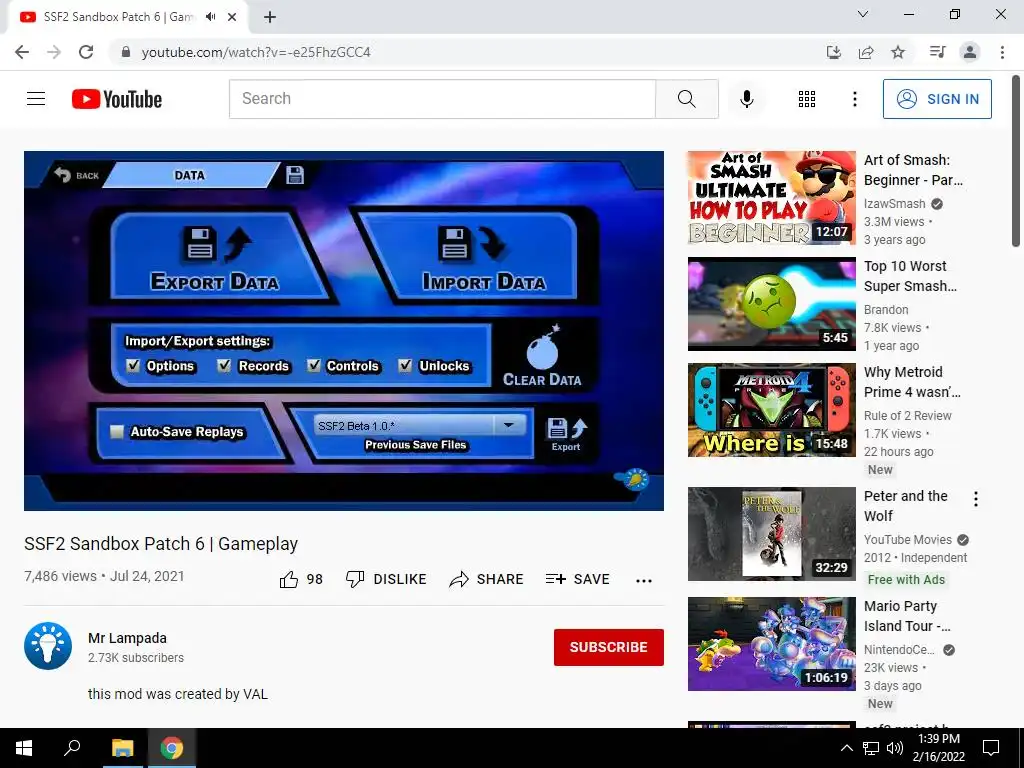Screen dimensions: 1024x768
Task: Start voice search with the microphone icon
Action: click(x=746, y=99)
